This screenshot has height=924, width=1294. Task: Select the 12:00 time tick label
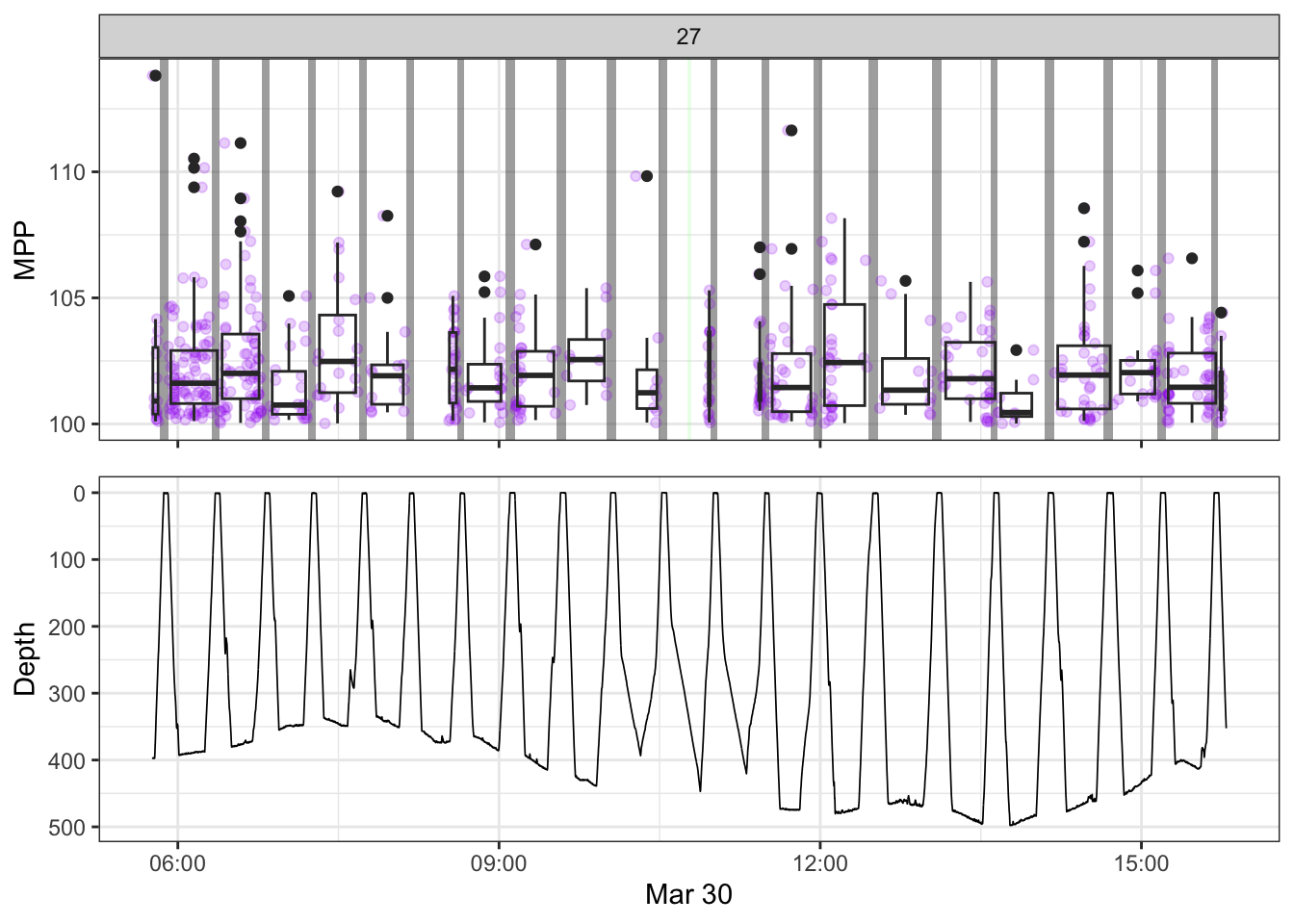click(820, 863)
